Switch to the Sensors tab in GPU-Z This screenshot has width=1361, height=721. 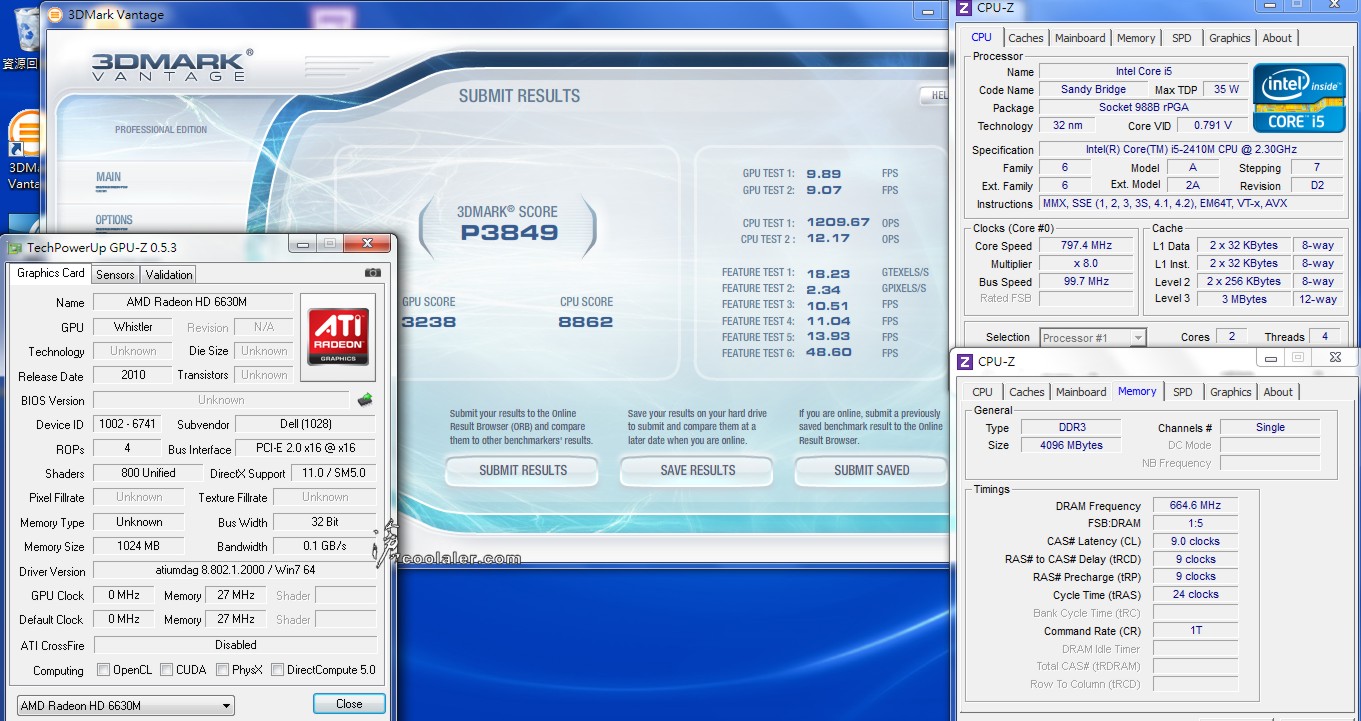[x=115, y=274]
